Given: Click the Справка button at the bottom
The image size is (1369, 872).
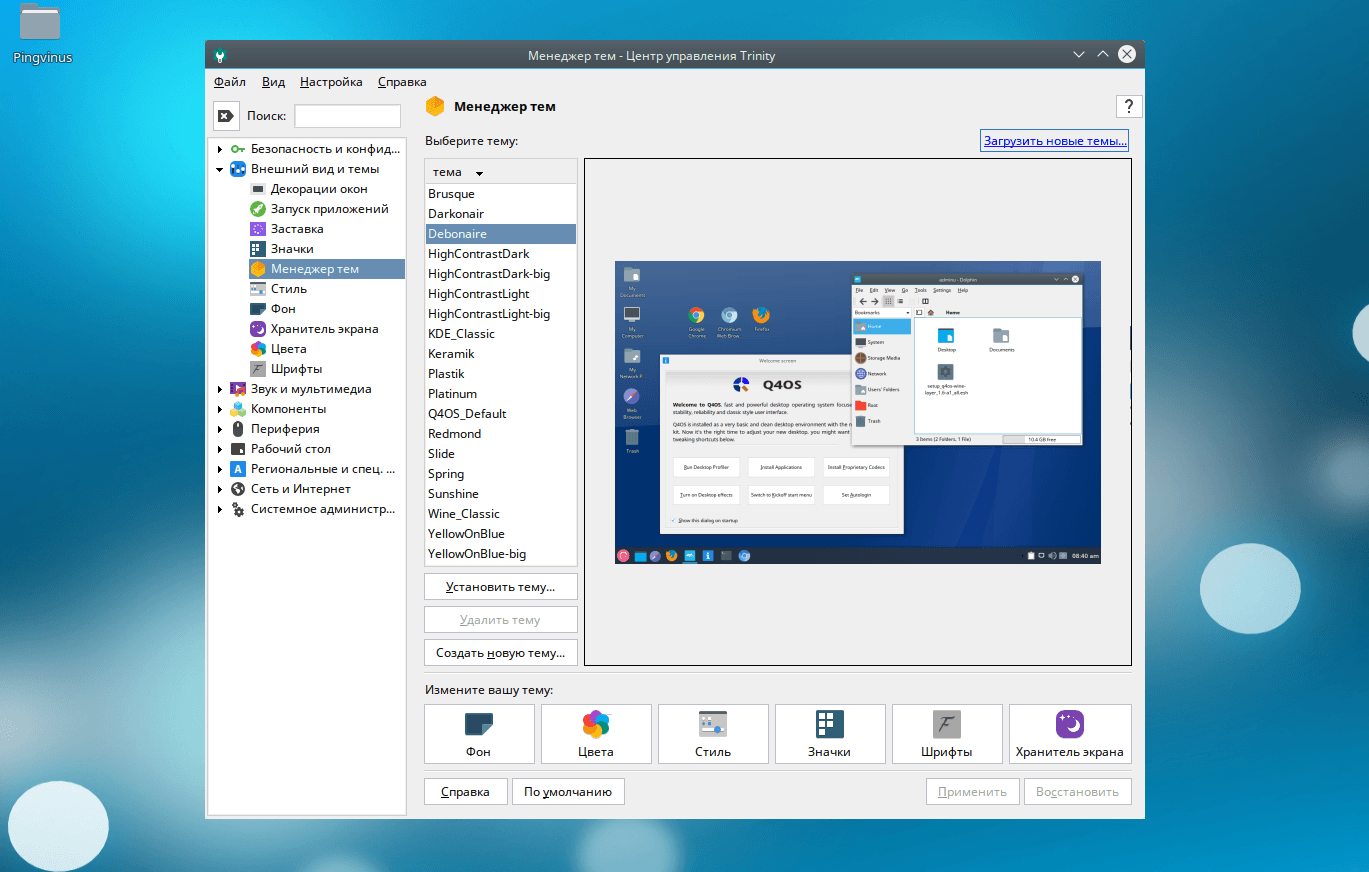Looking at the screenshot, I should pyautogui.click(x=466, y=792).
